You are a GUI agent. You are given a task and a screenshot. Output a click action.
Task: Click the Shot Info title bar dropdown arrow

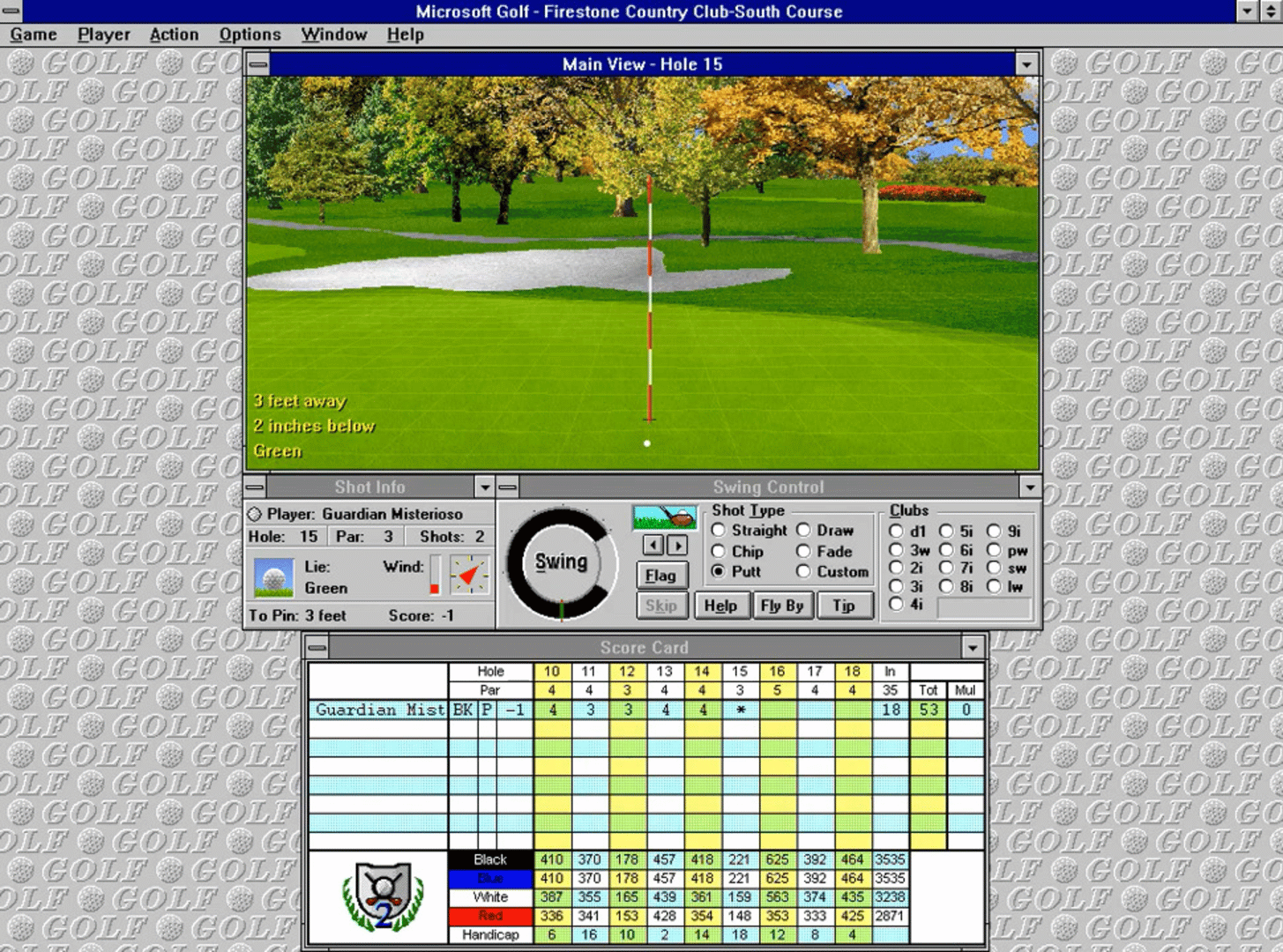point(484,487)
